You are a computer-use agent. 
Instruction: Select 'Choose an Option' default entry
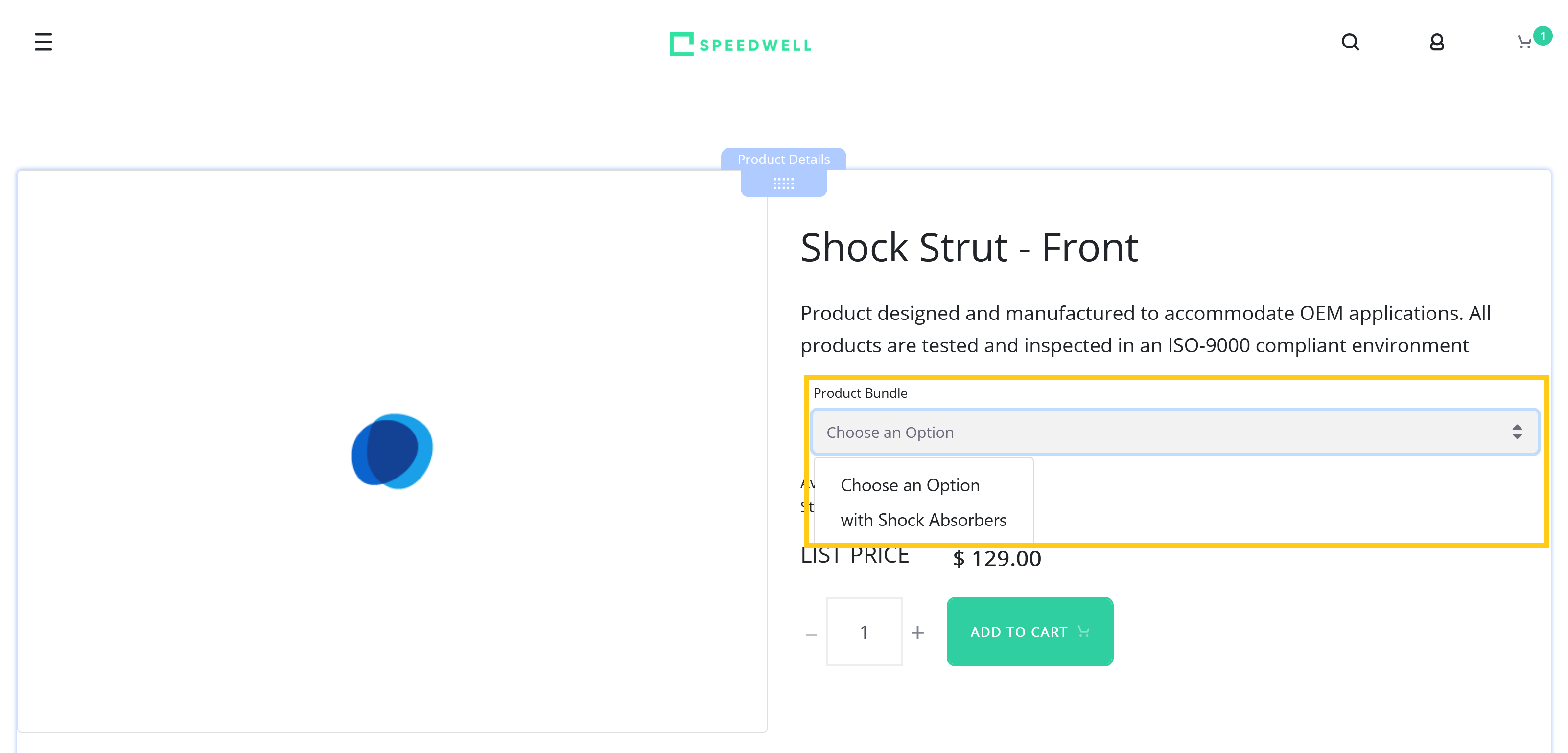pos(909,484)
